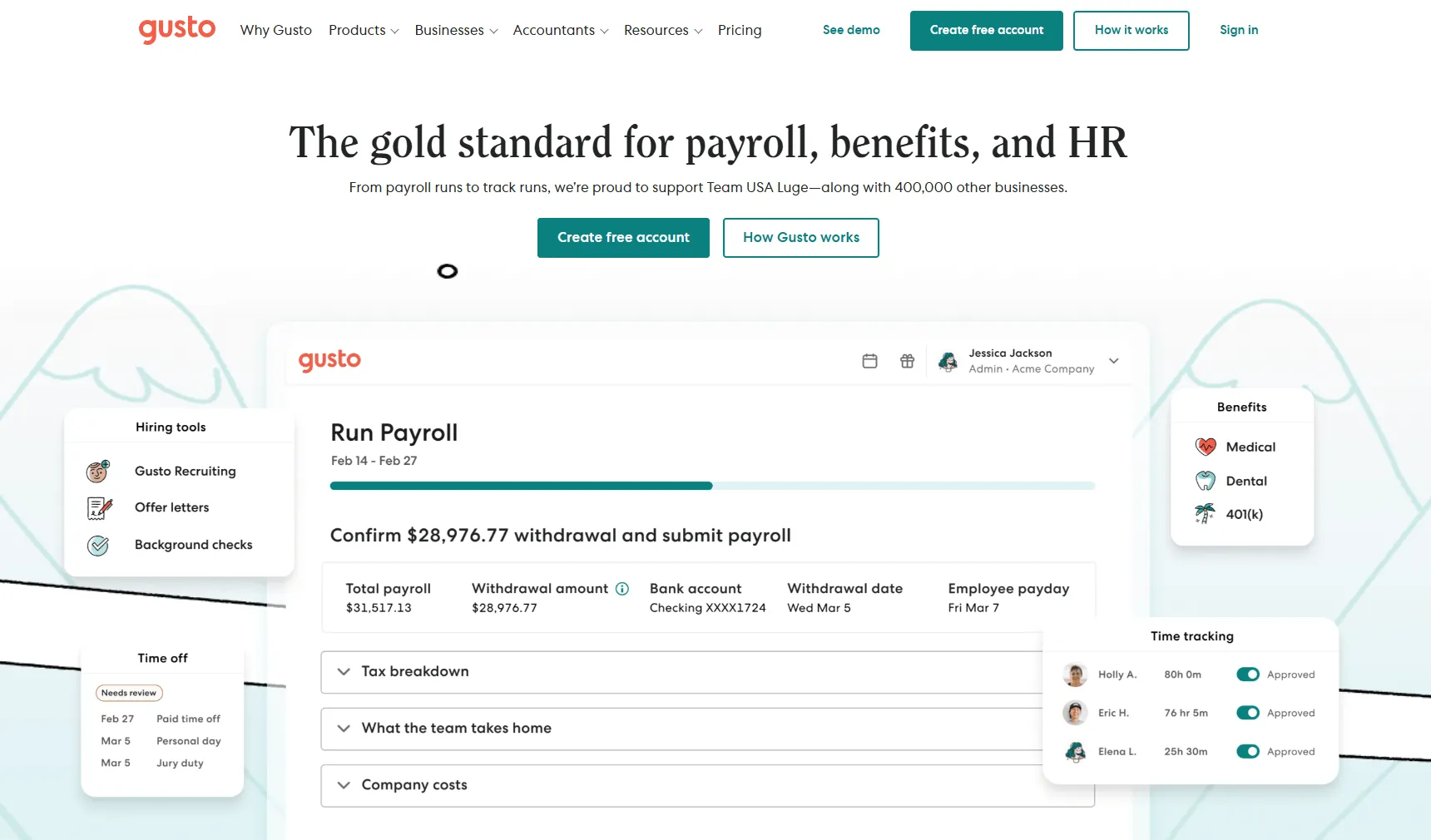
Task: Click Holly A.'s avatar photo
Action: click(1075, 674)
